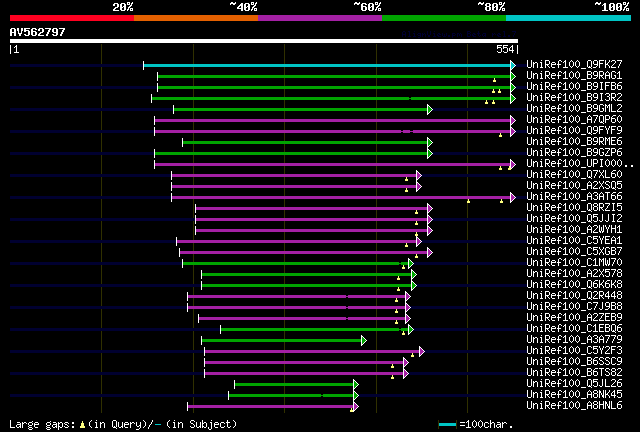Select UniRef100_Q7XL60 label
Screen dimensions: 640x432
(x=574, y=175)
